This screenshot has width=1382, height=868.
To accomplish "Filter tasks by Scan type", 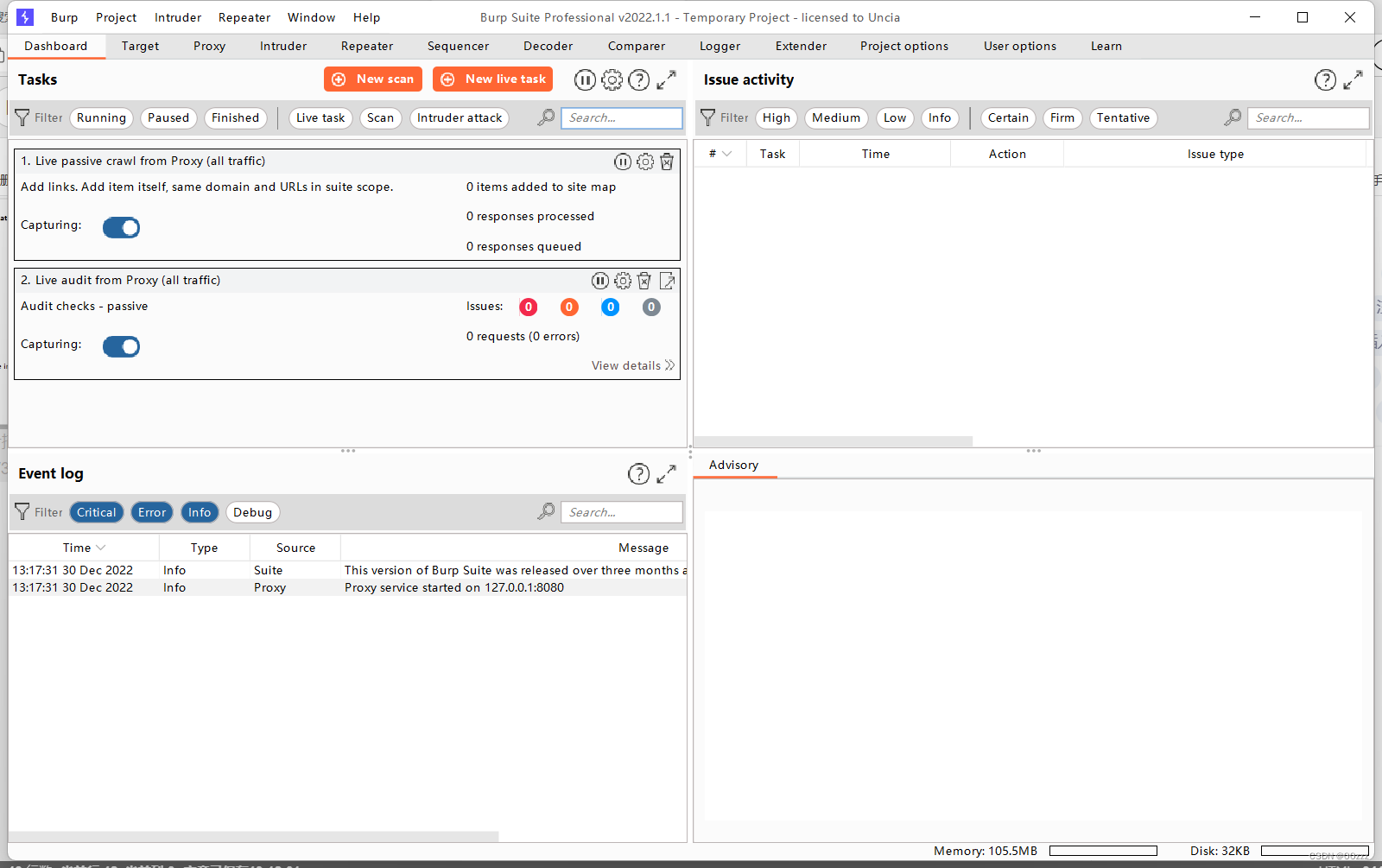I will (380, 118).
